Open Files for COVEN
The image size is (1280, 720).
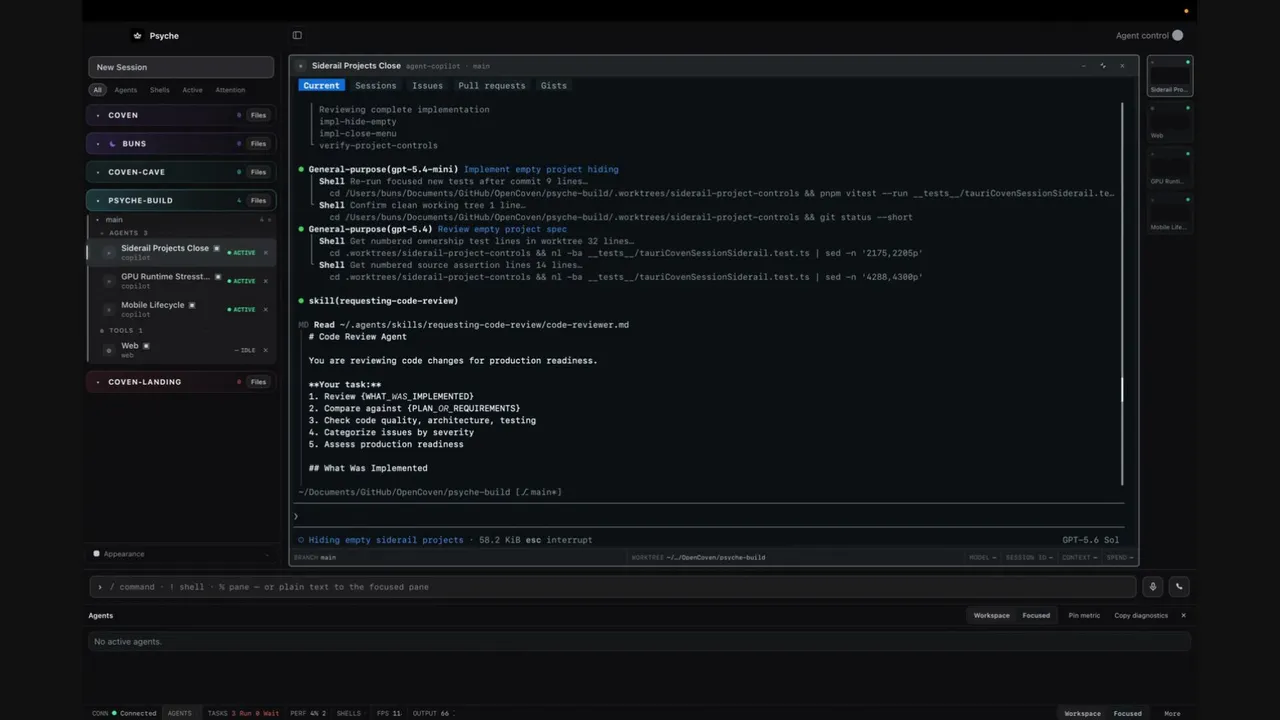[258, 115]
